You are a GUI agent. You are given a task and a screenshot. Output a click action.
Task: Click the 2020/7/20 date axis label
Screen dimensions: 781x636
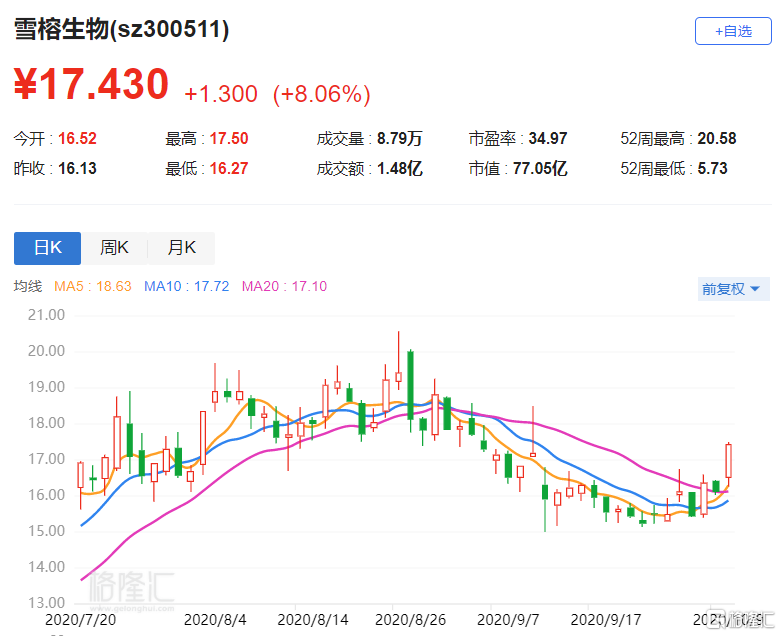(80, 620)
